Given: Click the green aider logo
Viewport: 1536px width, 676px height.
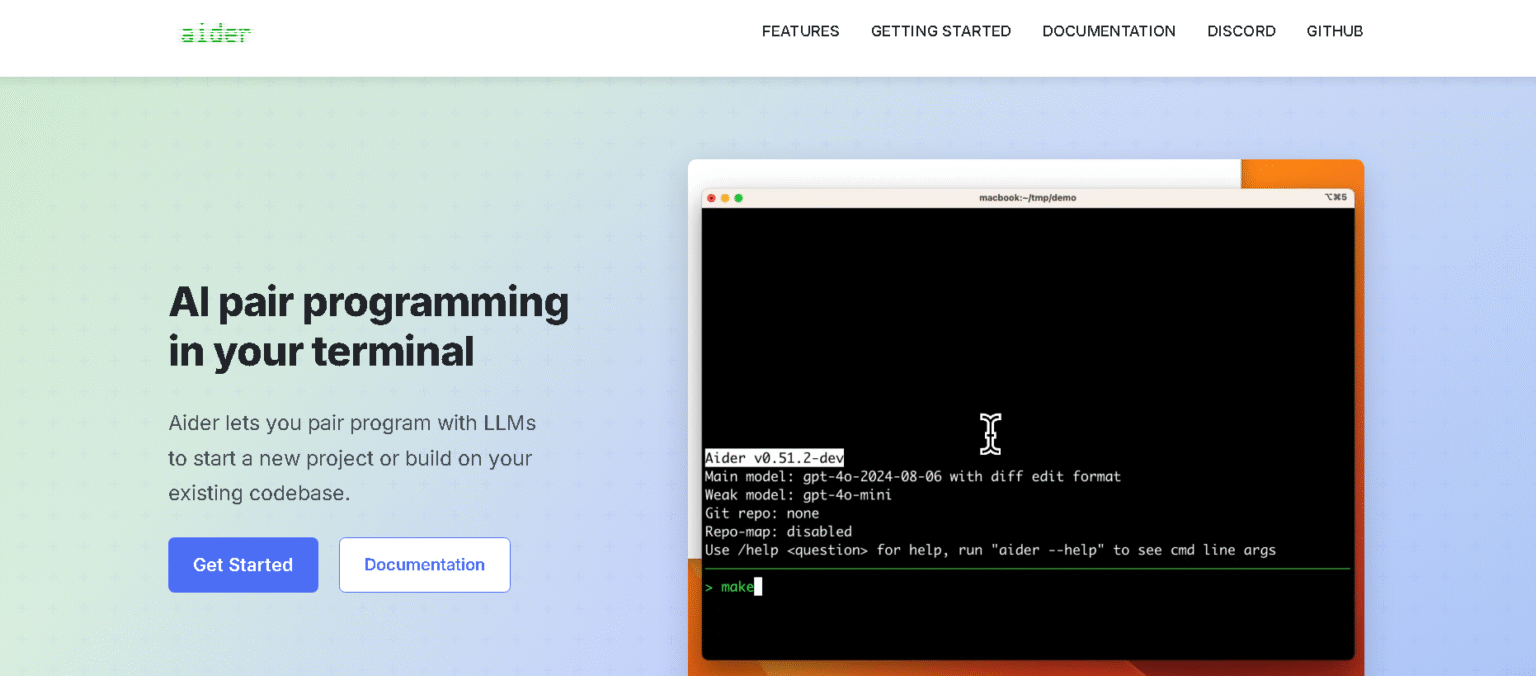Looking at the screenshot, I should [215, 32].
